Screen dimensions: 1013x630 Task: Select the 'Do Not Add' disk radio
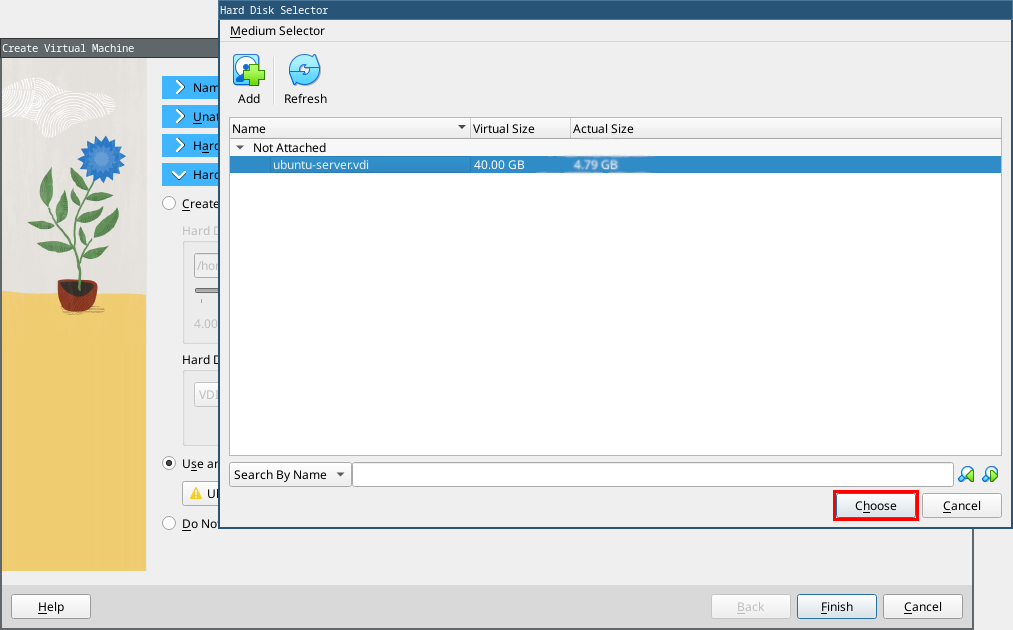169,524
